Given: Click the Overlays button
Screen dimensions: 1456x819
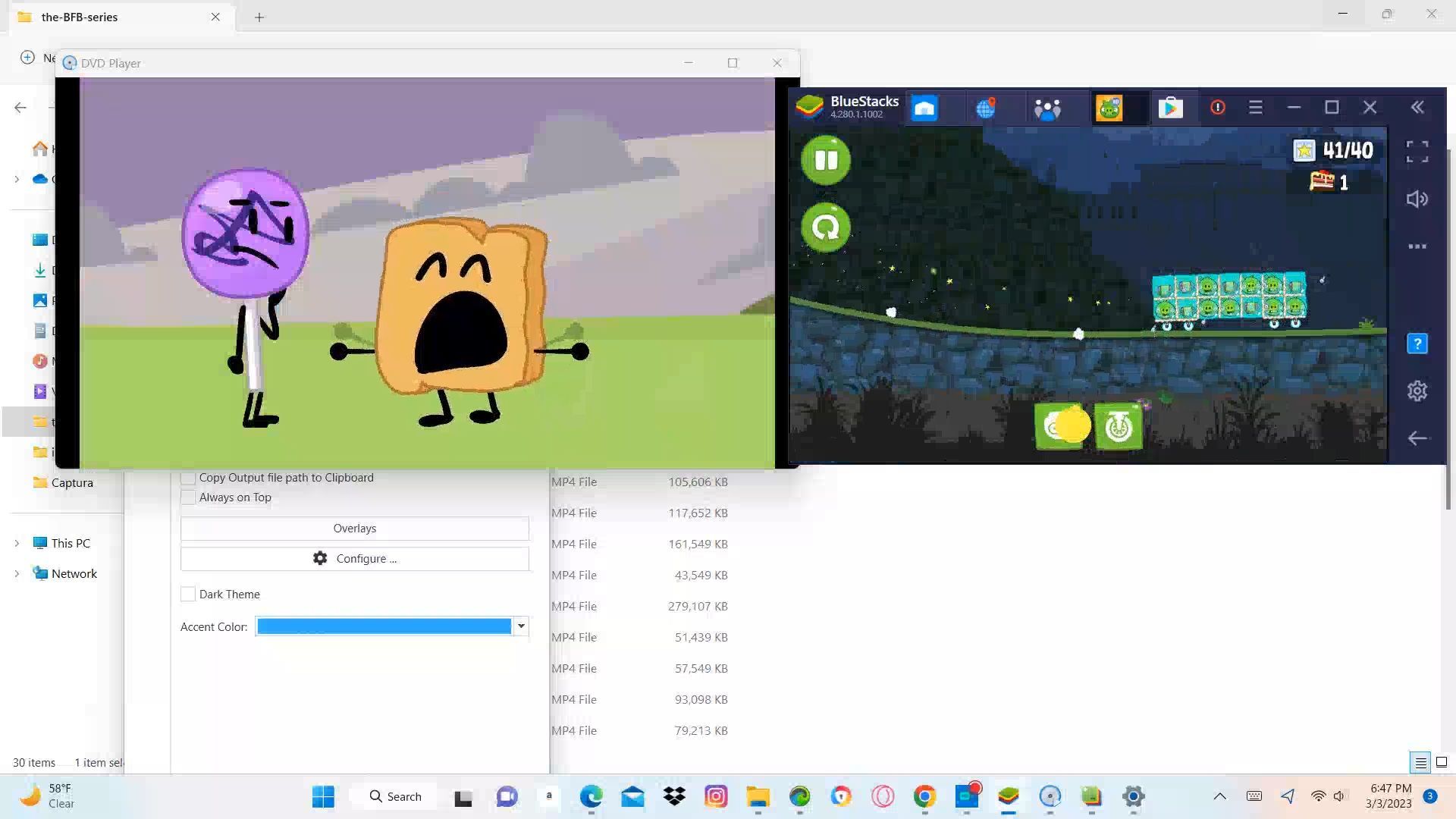Looking at the screenshot, I should [355, 529].
